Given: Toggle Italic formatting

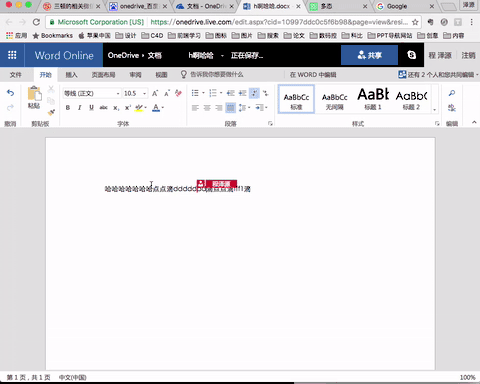Looking at the screenshot, I should tap(79, 108).
